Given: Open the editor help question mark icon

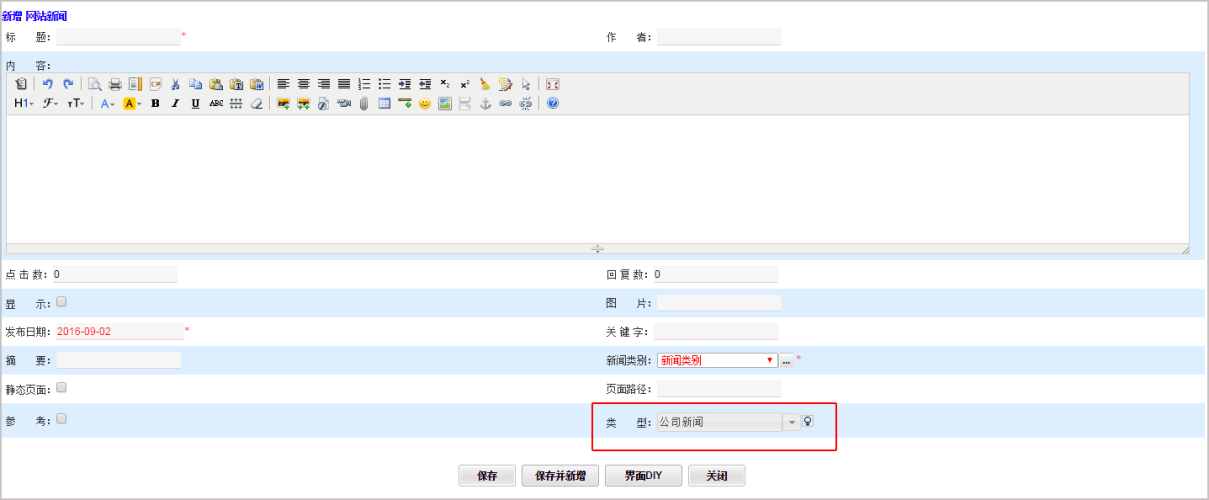Looking at the screenshot, I should point(552,103).
